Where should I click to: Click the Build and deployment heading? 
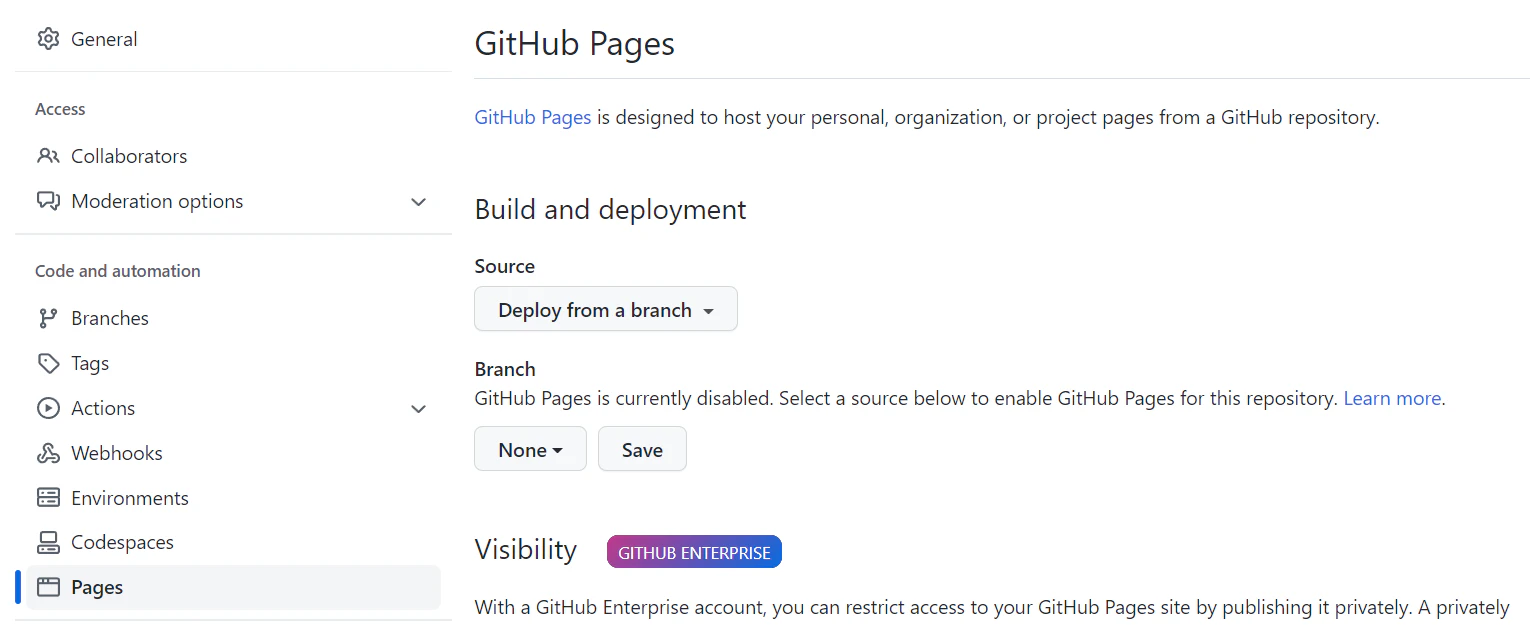610,209
